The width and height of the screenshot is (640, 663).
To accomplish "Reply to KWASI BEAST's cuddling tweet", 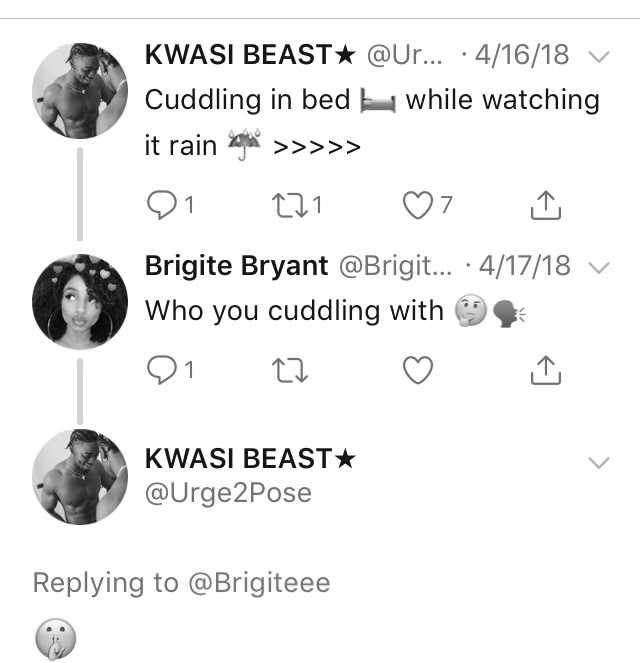I will coord(161,205).
